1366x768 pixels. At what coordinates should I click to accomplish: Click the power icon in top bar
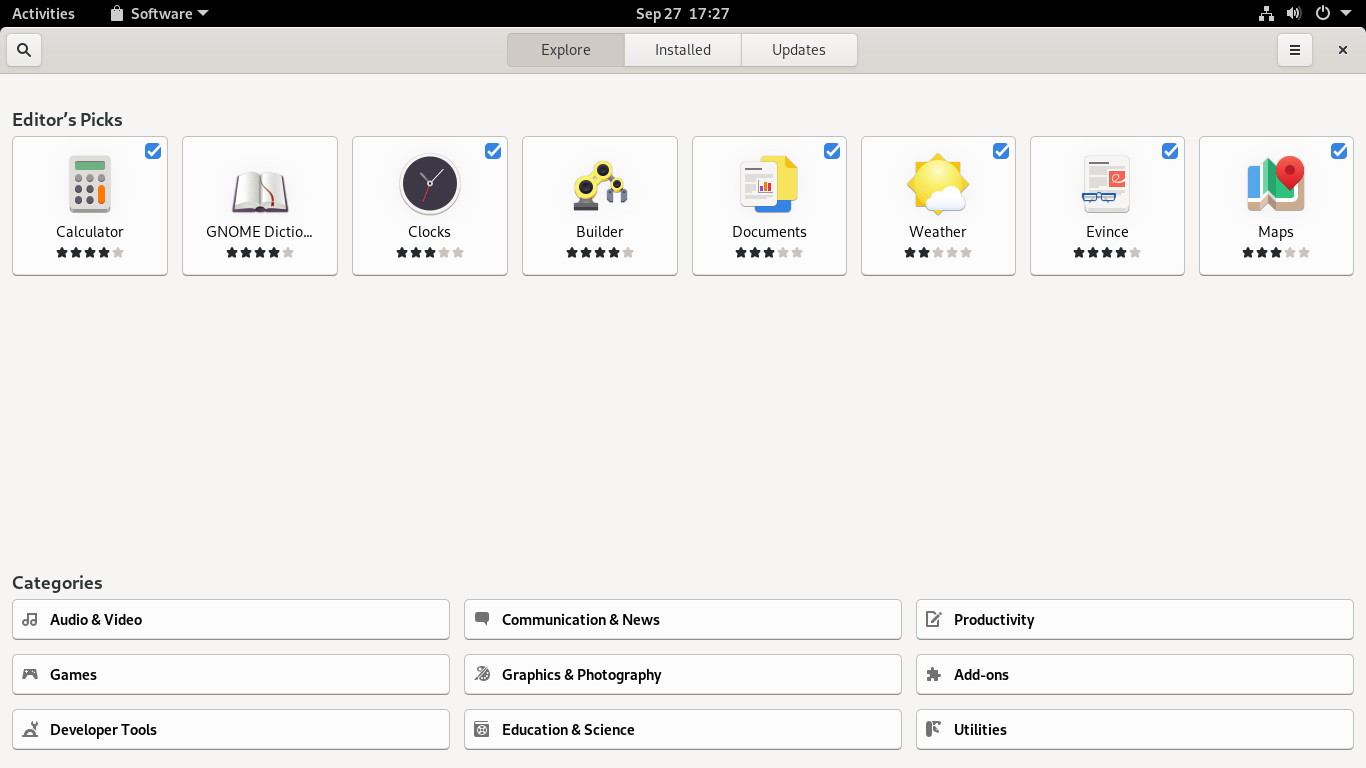1323,14
